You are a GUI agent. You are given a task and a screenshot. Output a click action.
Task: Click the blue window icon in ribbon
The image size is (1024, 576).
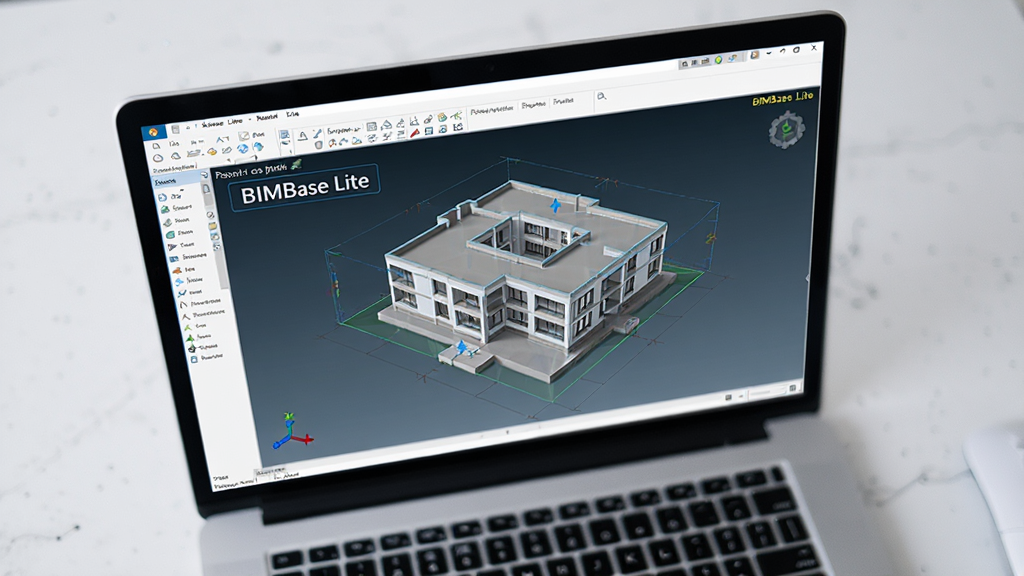click(x=428, y=131)
